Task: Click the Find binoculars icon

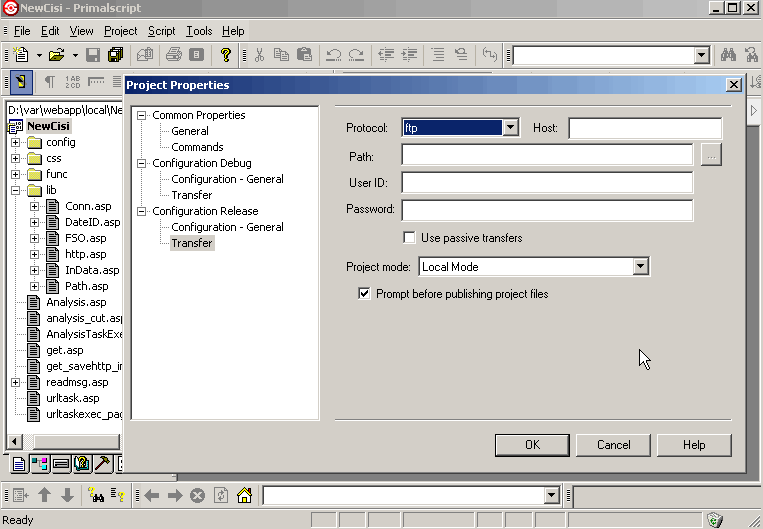Action: point(728,55)
